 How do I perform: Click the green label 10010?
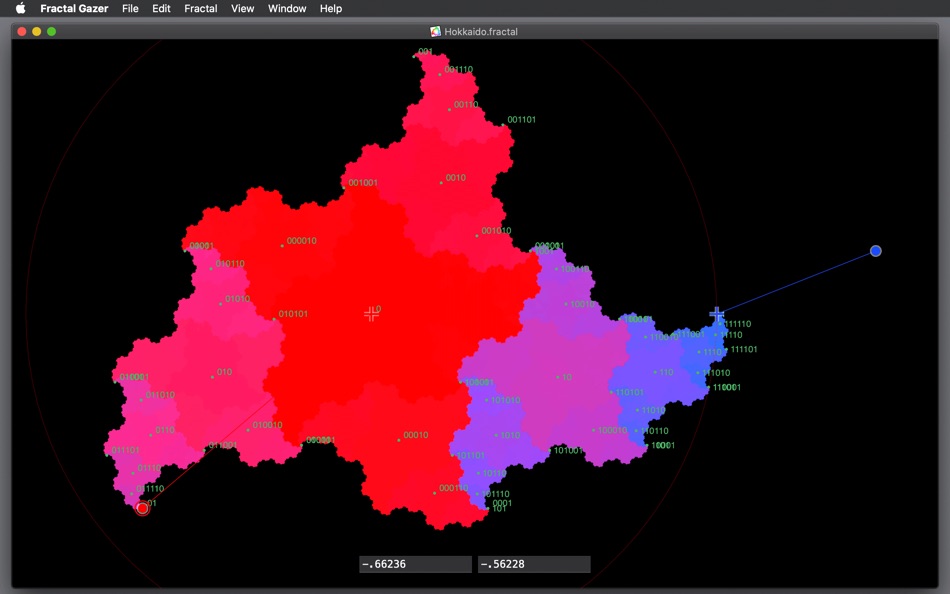583,304
